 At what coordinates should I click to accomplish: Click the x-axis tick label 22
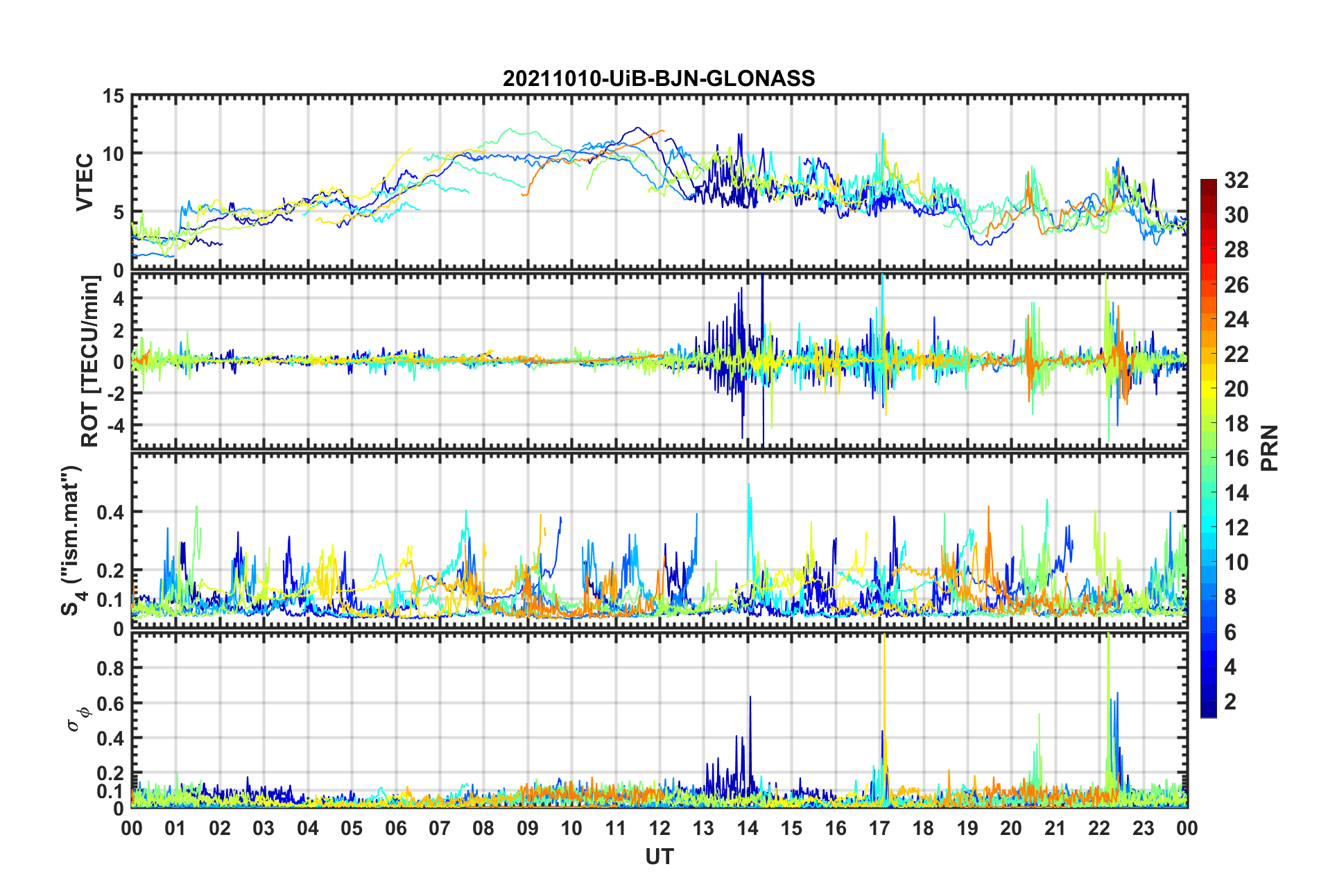tap(1099, 828)
